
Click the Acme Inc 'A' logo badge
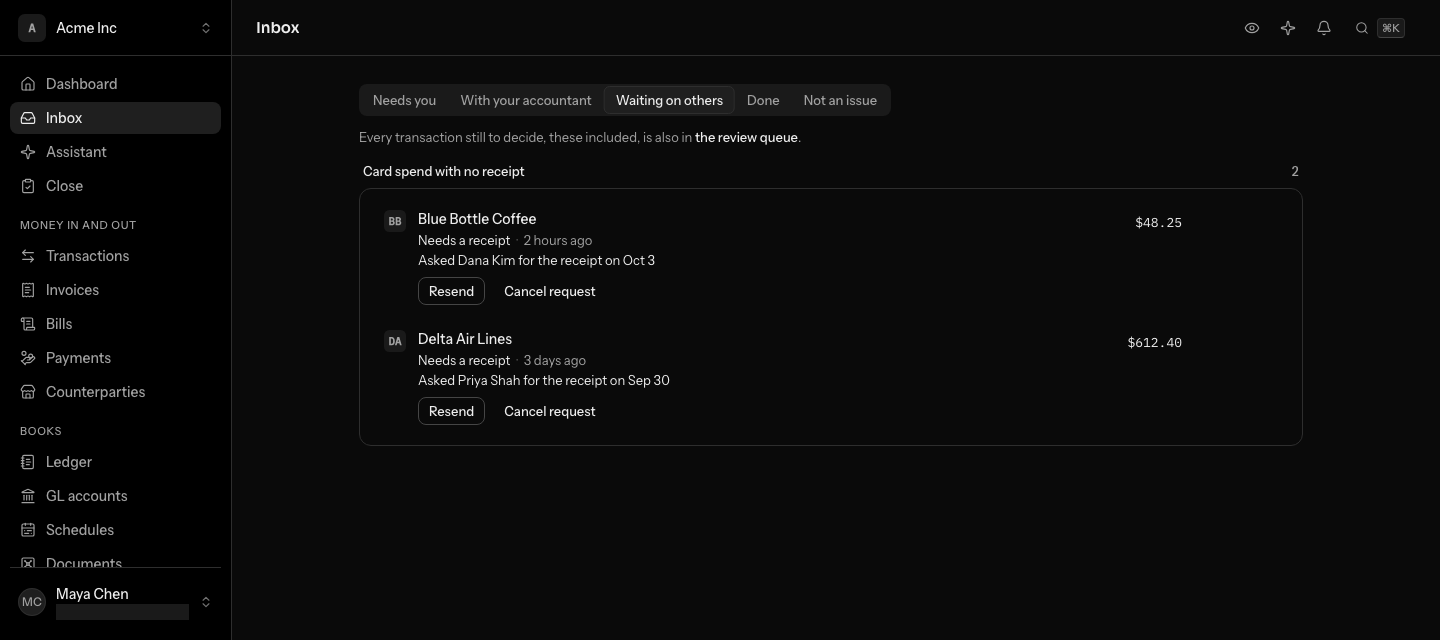click(32, 28)
